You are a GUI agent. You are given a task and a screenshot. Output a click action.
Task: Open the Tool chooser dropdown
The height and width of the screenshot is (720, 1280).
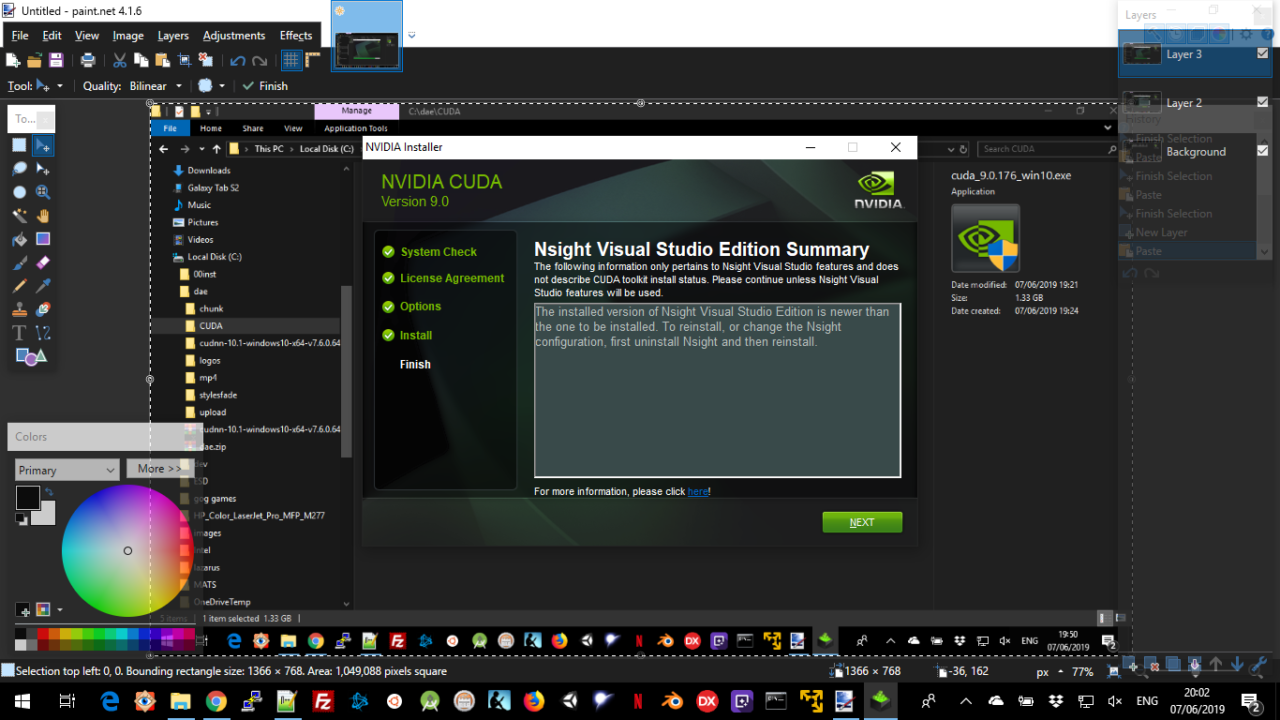(50, 86)
